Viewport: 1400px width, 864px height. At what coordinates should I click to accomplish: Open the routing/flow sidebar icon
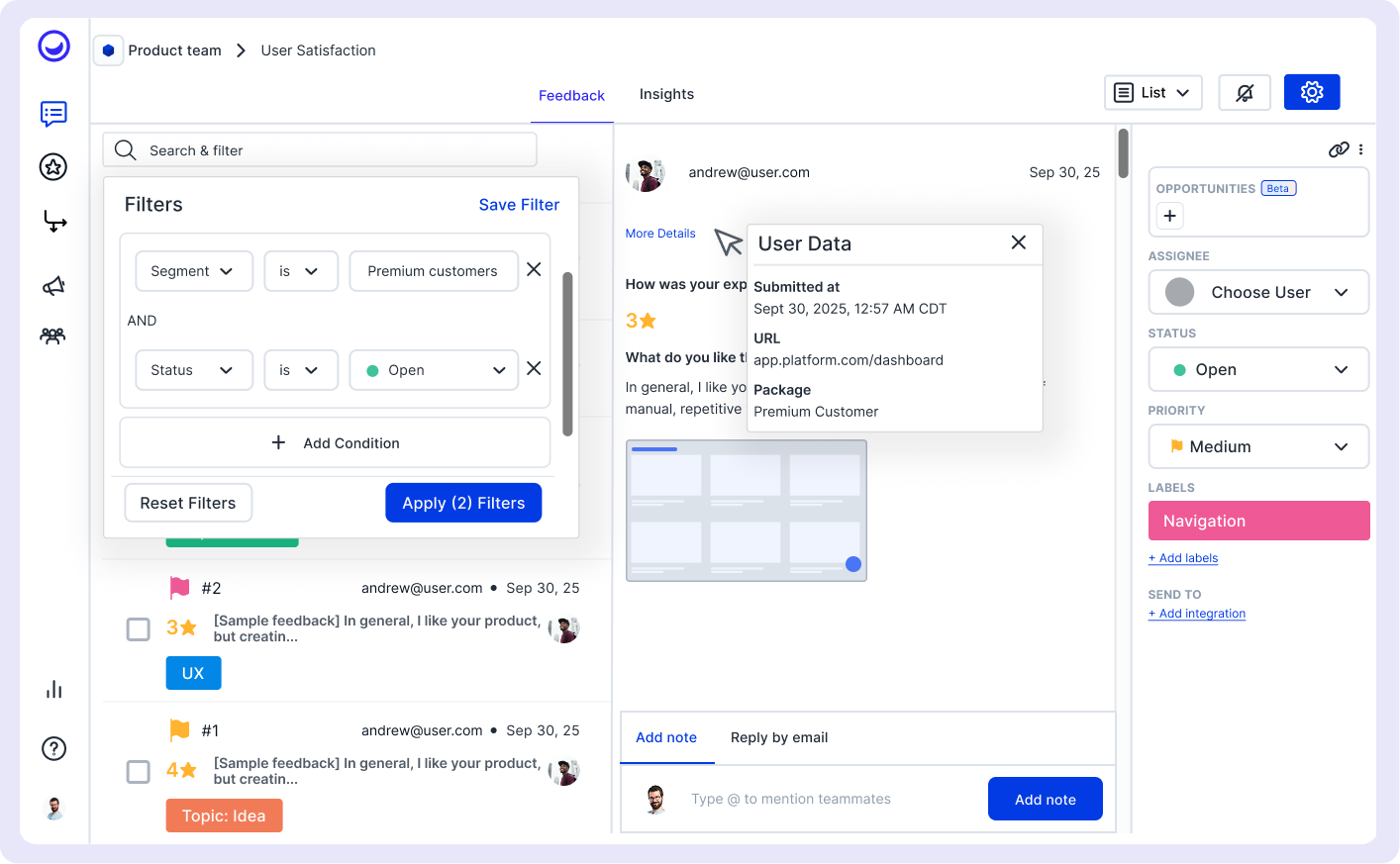[52, 221]
